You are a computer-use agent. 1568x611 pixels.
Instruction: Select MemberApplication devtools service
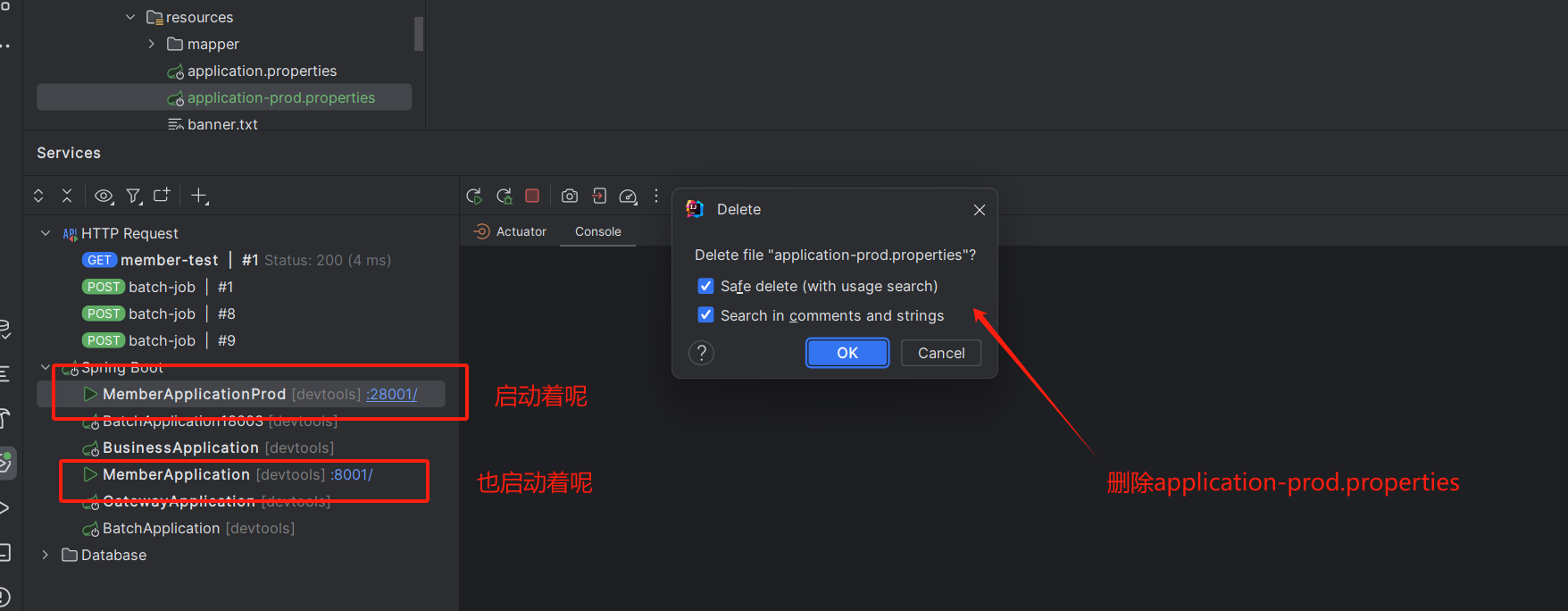tap(241, 474)
